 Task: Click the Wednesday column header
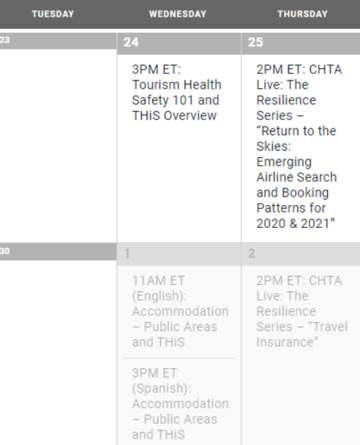(178, 14)
